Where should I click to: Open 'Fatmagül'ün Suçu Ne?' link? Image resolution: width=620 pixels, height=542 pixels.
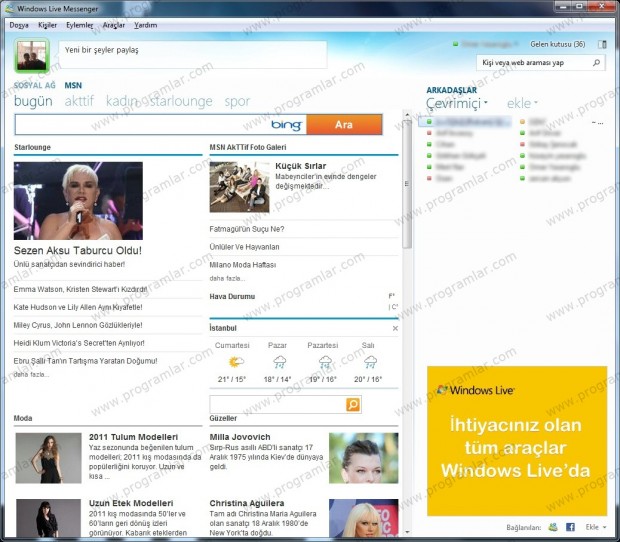pos(247,229)
